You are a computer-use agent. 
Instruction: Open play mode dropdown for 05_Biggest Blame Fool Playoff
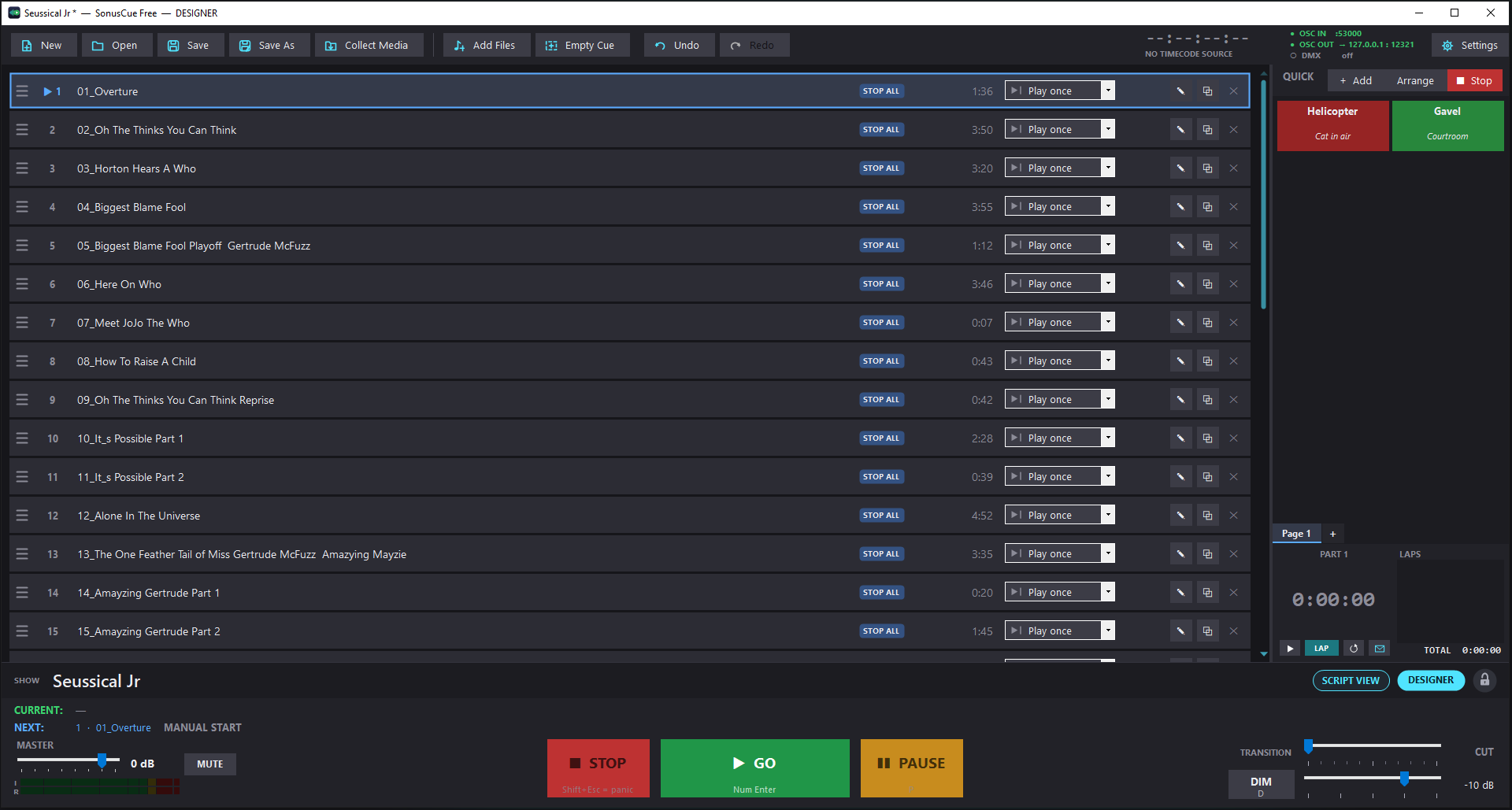point(1108,245)
